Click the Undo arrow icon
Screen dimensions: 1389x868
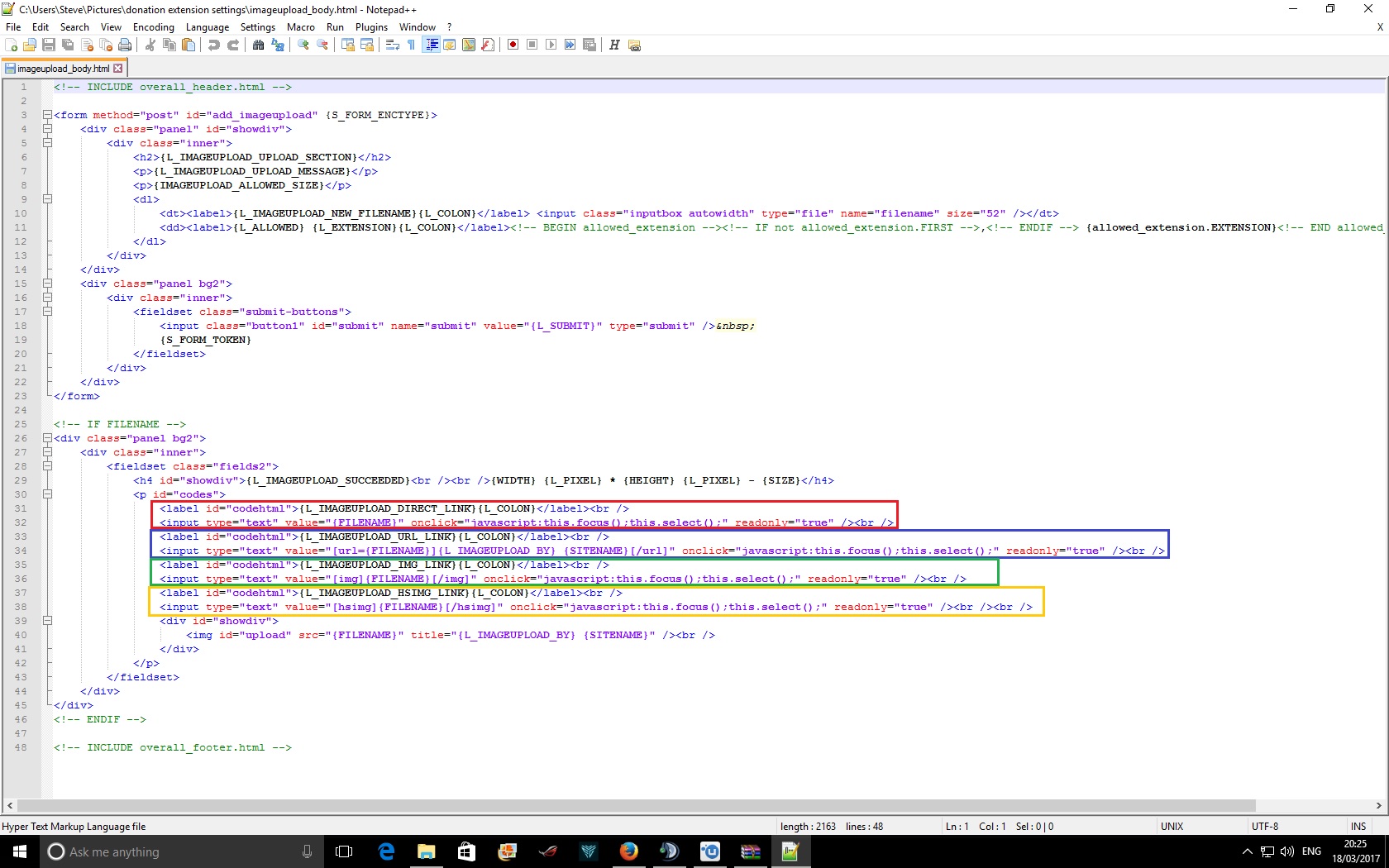pyautogui.click(x=214, y=45)
